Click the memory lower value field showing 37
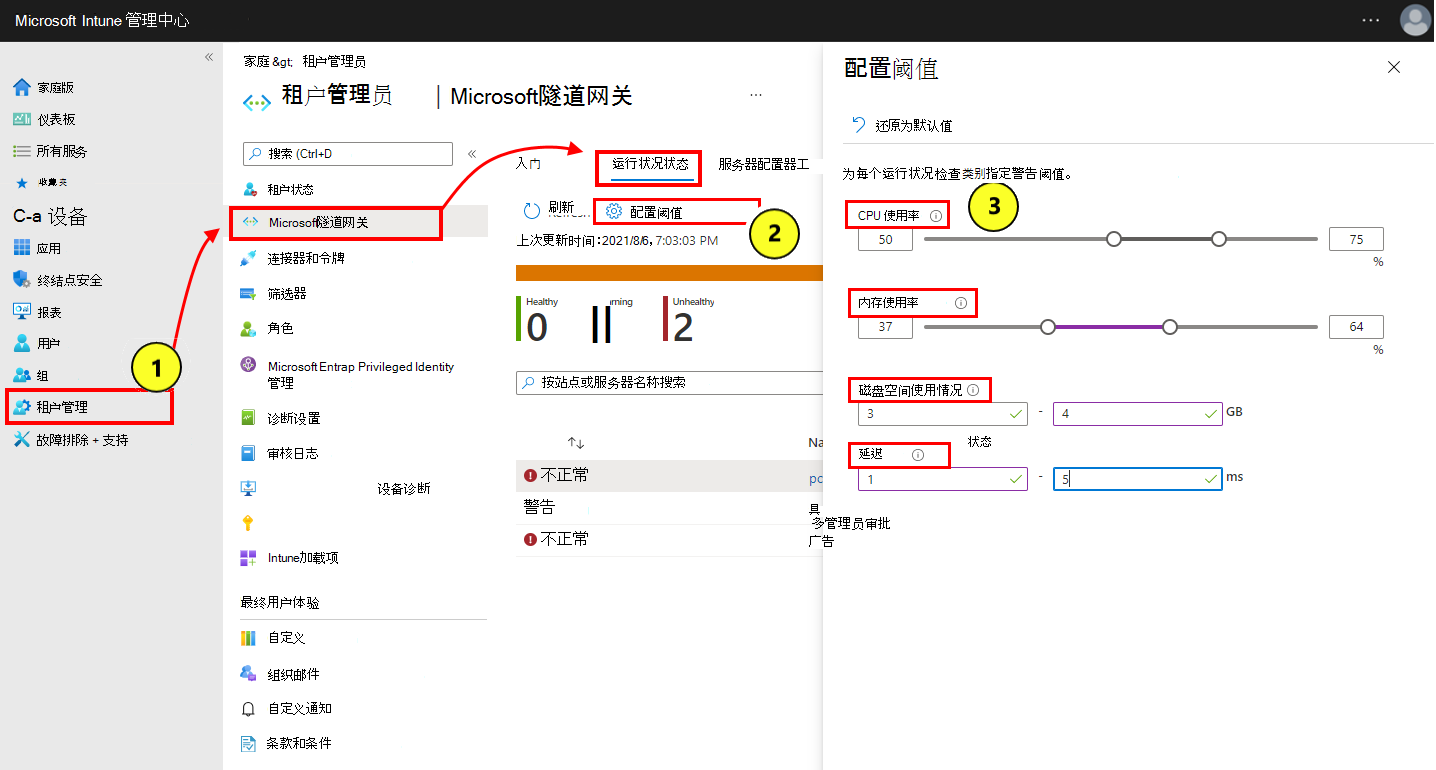1436x770 pixels. [885, 326]
